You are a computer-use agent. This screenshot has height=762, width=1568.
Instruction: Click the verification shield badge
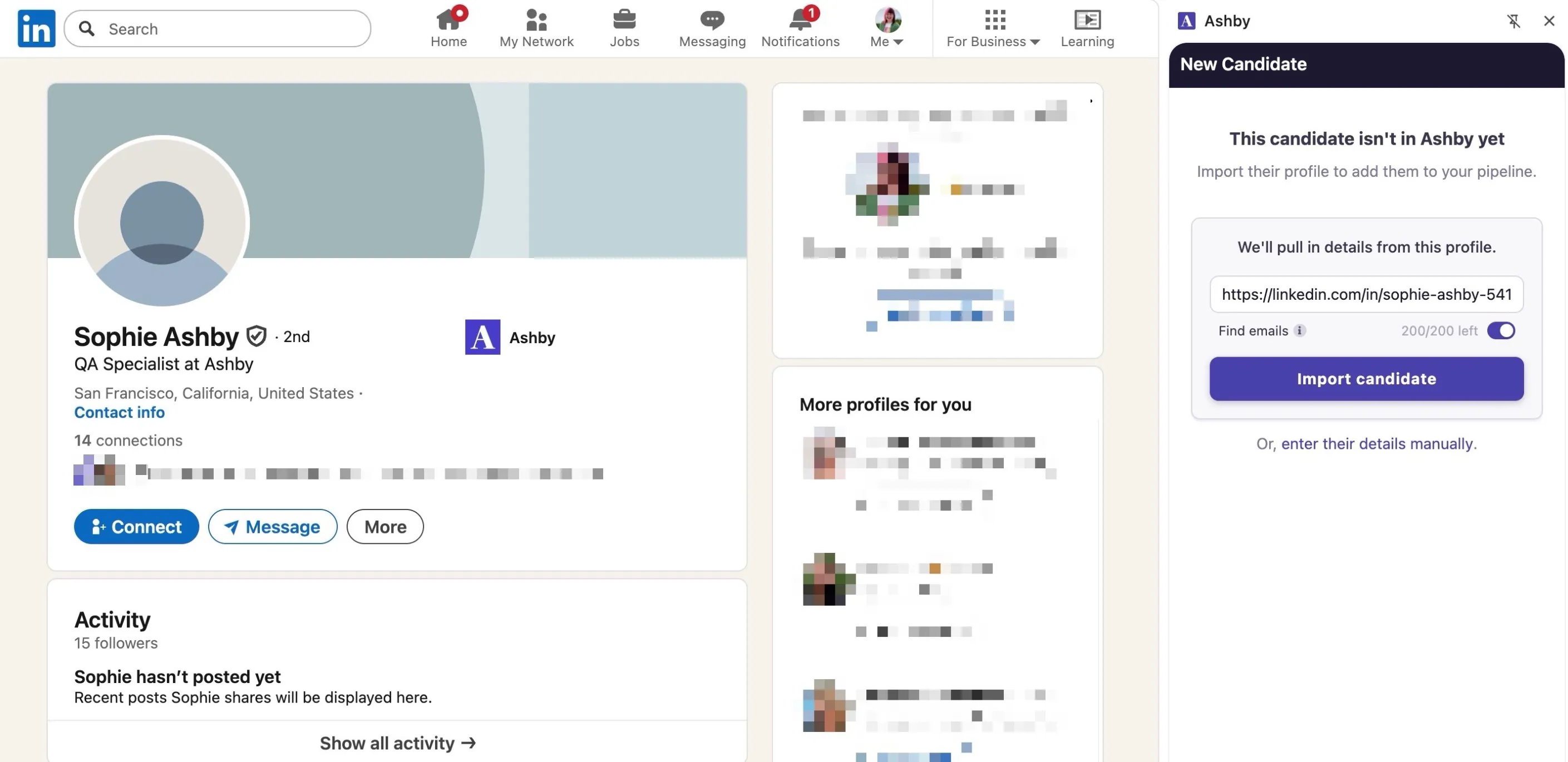(257, 336)
